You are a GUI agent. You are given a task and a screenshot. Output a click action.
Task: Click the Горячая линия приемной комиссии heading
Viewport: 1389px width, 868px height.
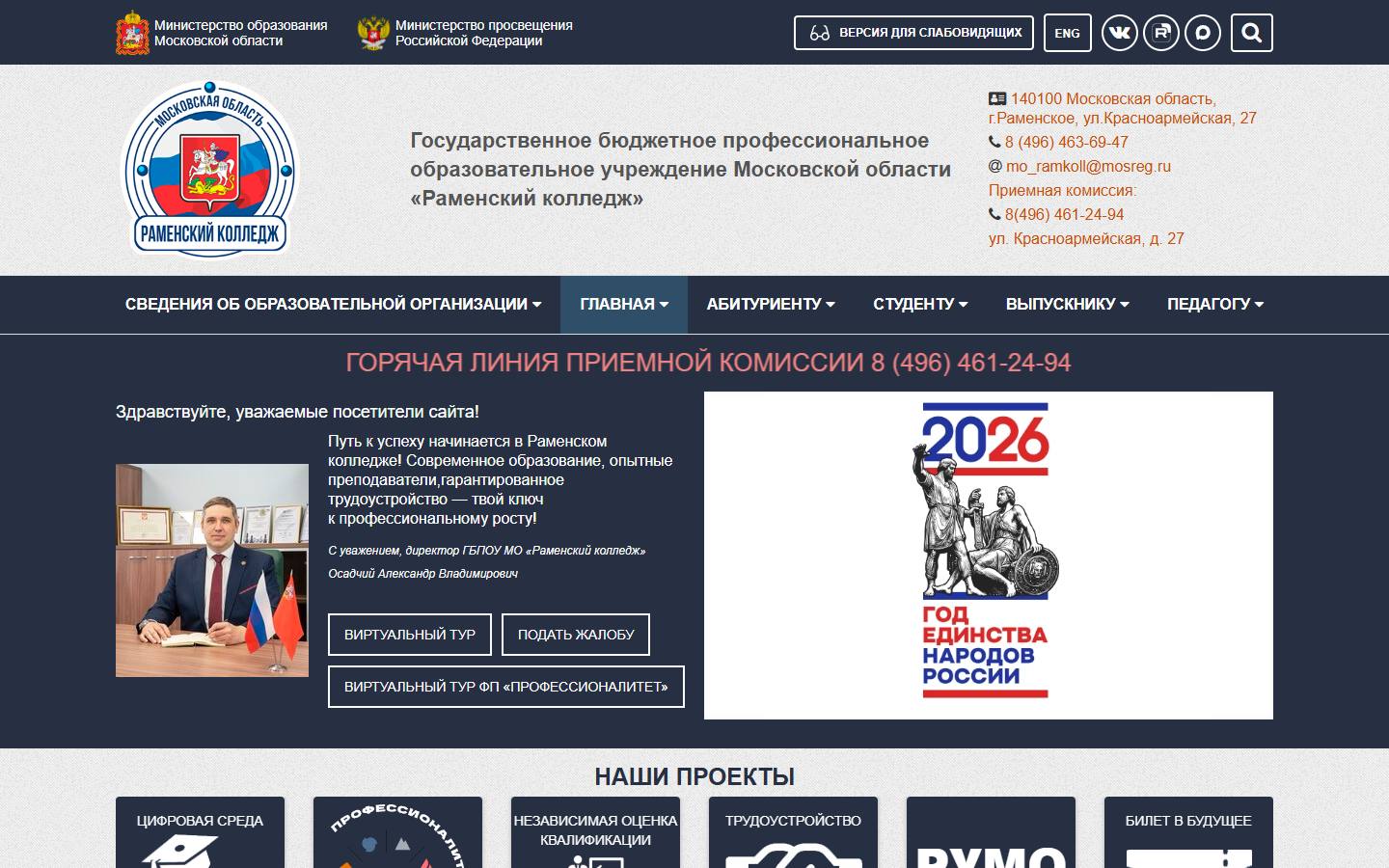tap(708, 363)
